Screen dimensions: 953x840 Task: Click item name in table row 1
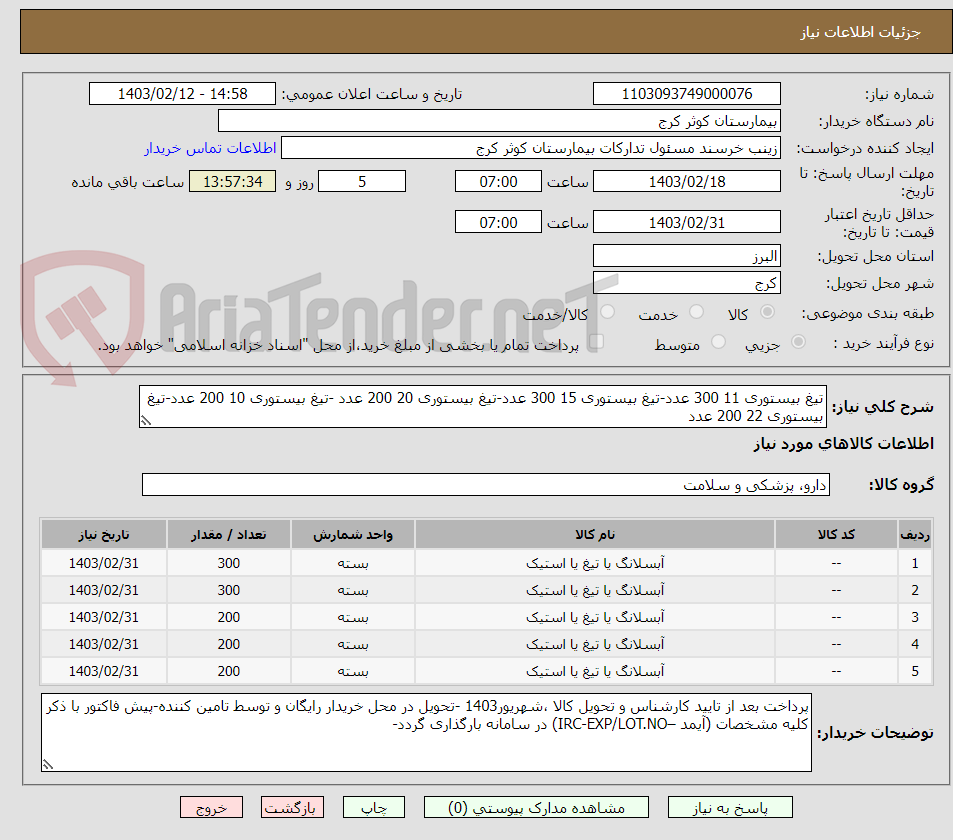[594, 563]
